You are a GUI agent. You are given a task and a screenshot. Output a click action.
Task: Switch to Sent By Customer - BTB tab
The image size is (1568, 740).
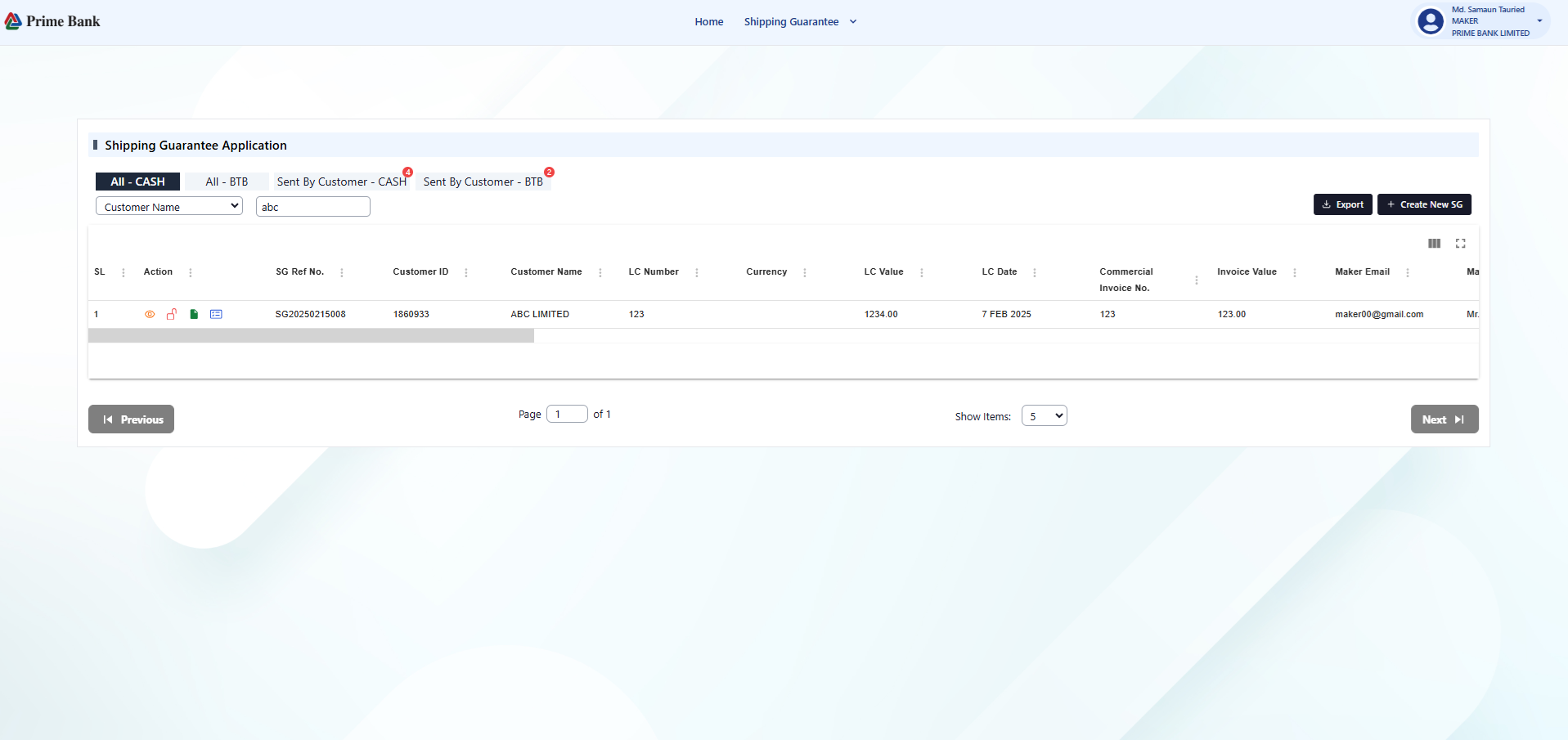pos(483,182)
